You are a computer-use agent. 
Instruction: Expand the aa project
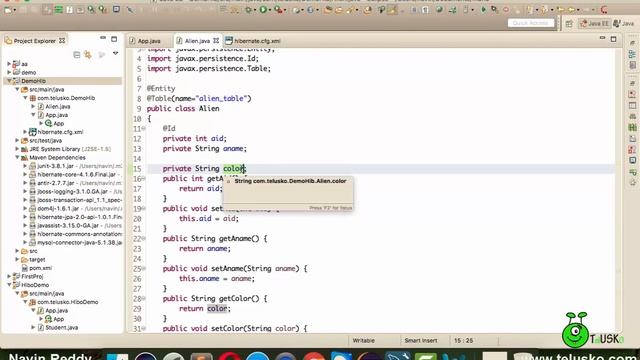click(9, 64)
